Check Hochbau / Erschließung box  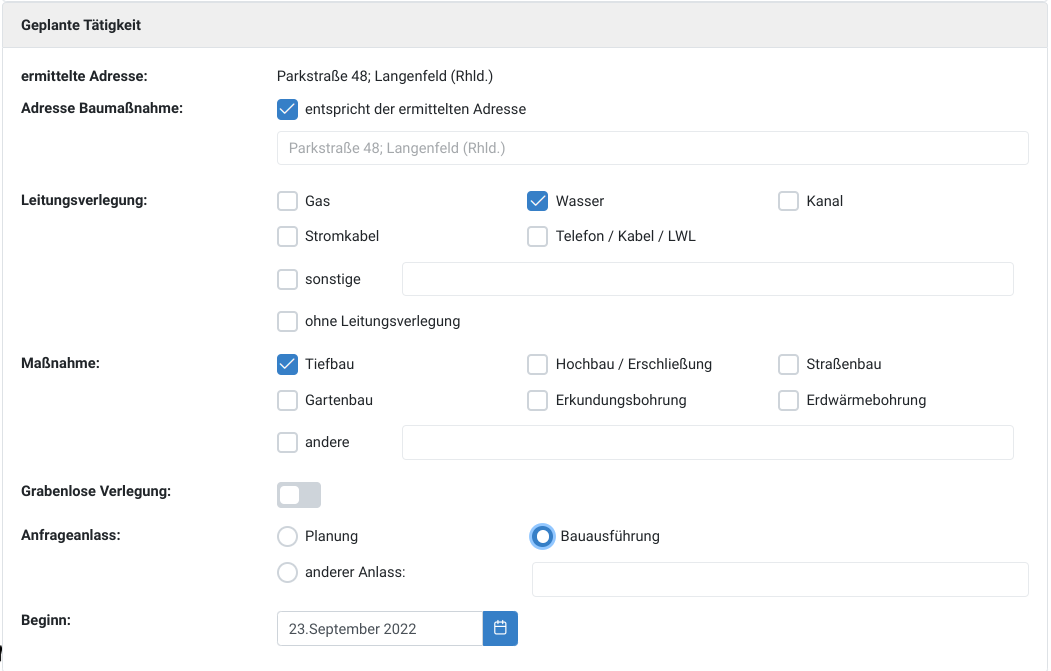(x=538, y=364)
